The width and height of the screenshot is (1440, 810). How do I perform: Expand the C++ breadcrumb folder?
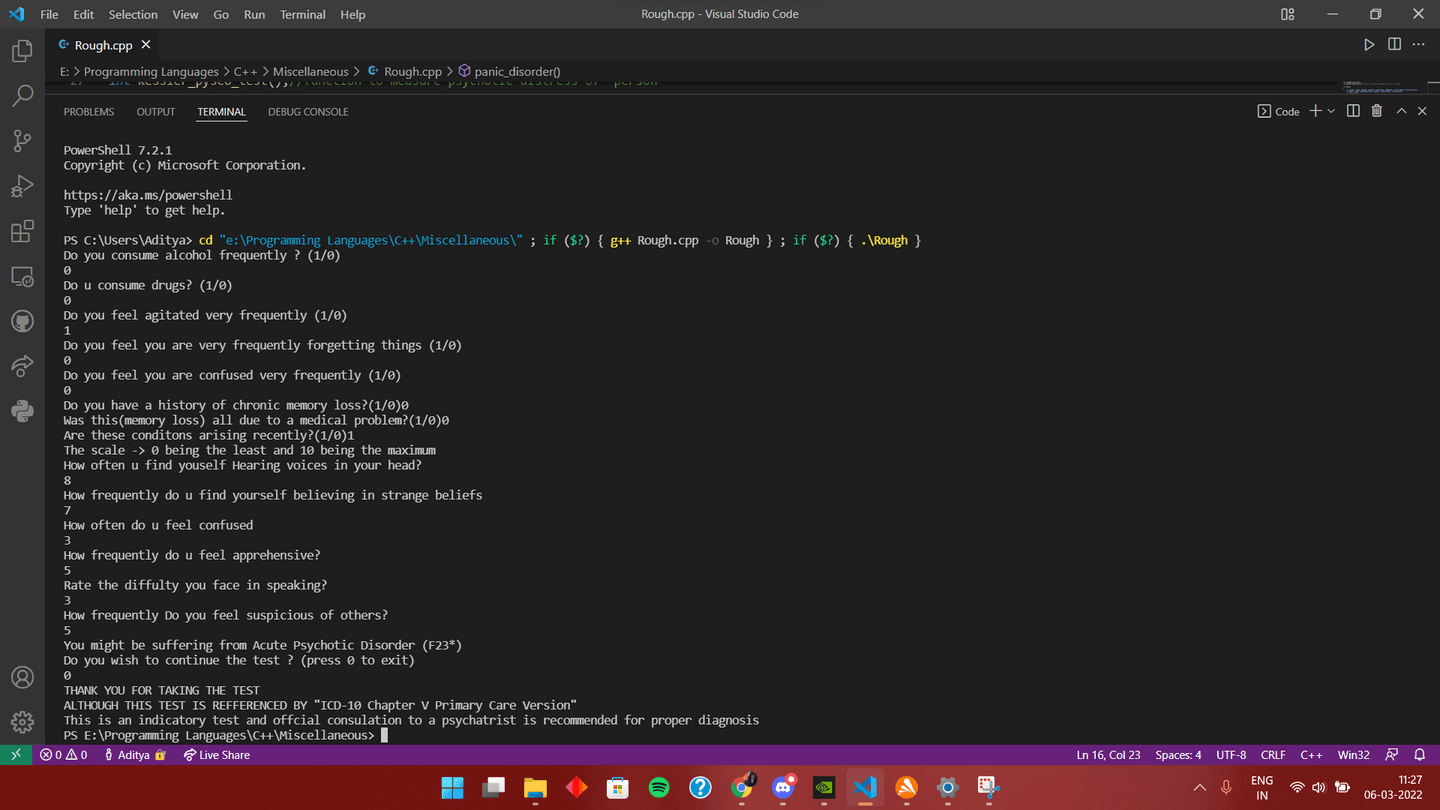245,71
